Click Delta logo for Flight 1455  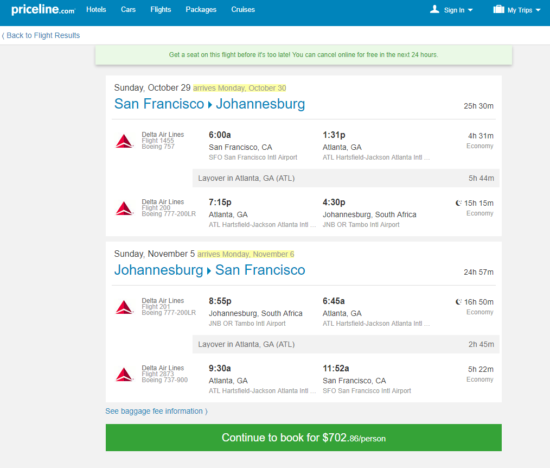(x=124, y=141)
